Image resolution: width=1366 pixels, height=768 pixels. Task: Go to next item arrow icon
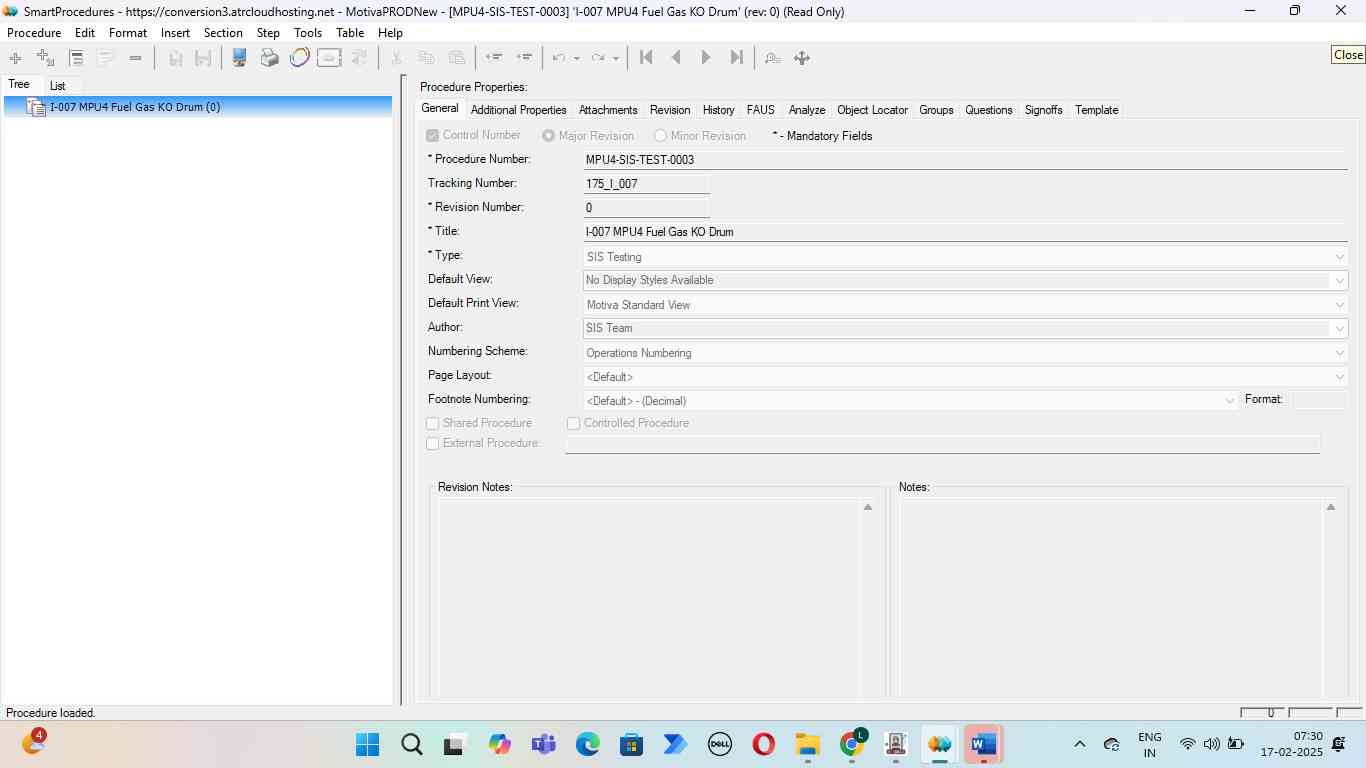click(x=706, y=58)
